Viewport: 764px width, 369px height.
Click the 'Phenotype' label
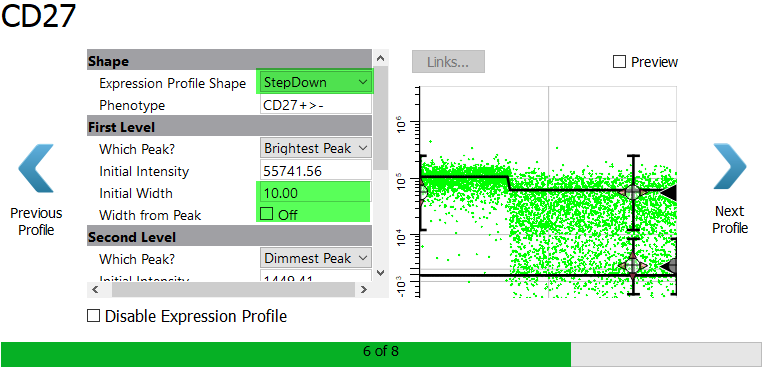click(132, 105)
